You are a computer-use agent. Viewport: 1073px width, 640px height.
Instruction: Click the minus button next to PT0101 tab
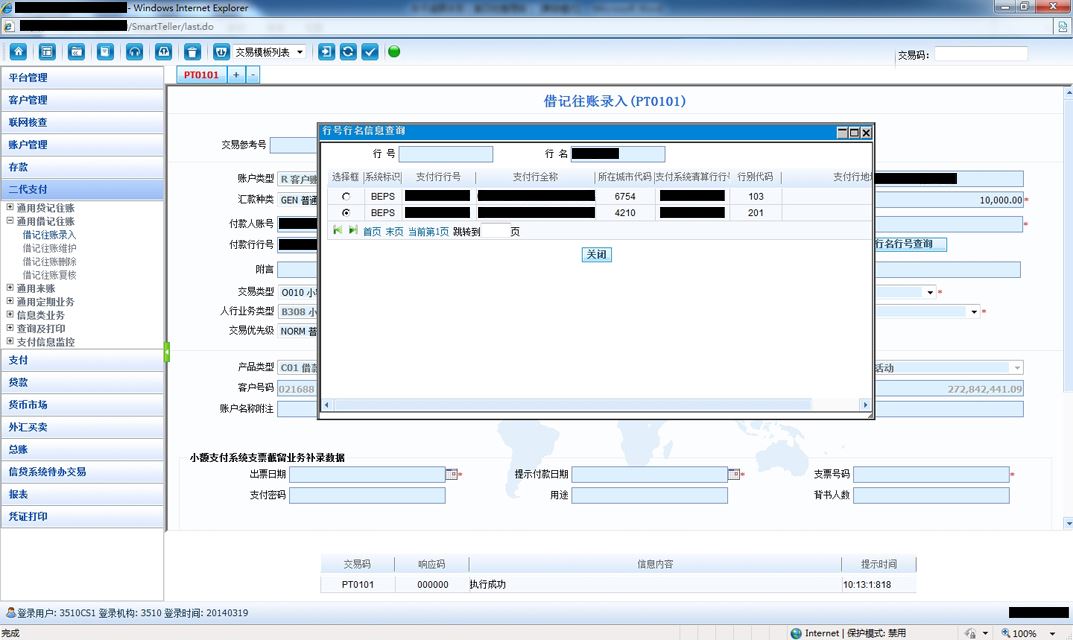click(253, 75)
